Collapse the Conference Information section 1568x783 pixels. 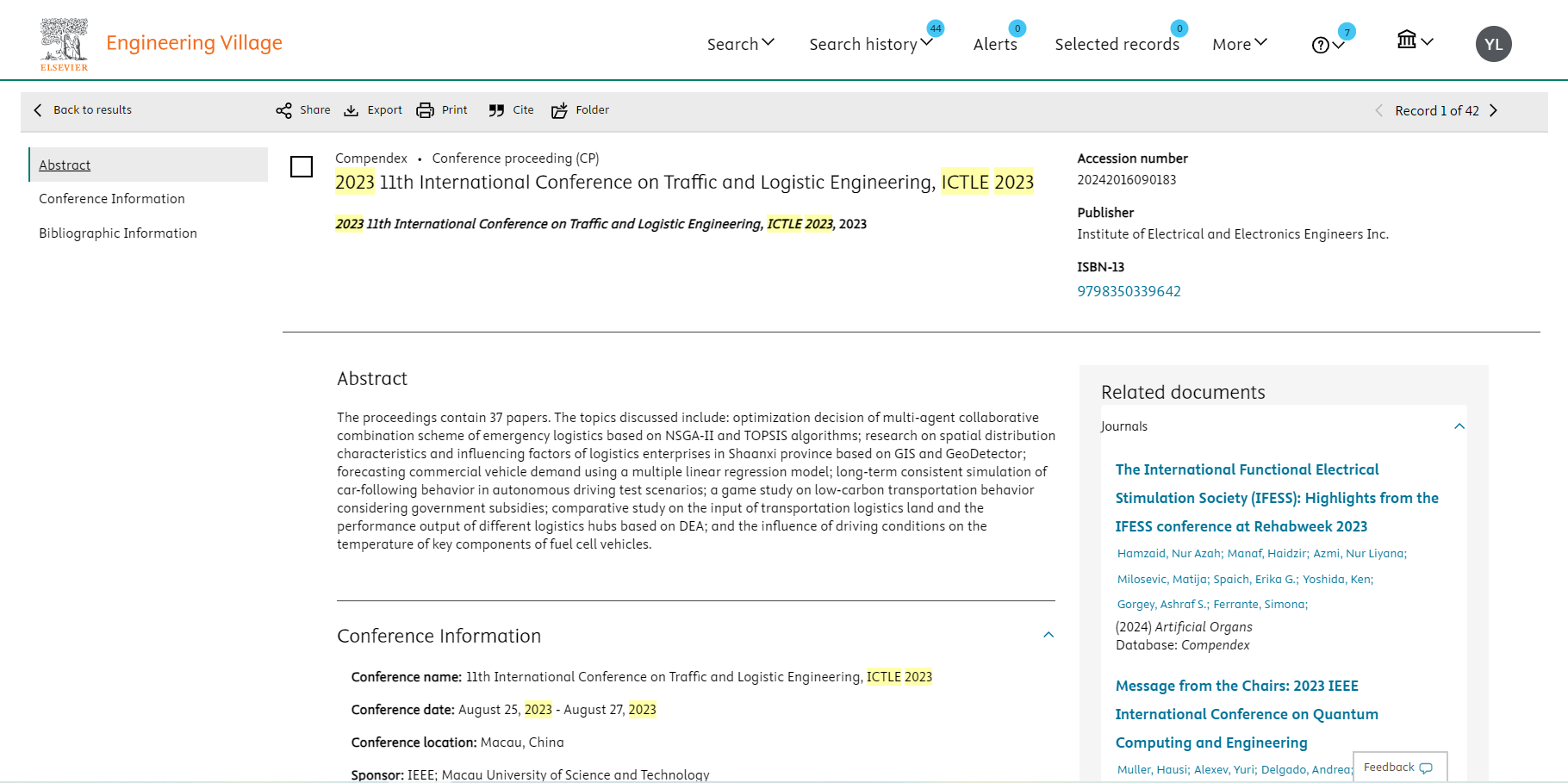[1048, 635]
